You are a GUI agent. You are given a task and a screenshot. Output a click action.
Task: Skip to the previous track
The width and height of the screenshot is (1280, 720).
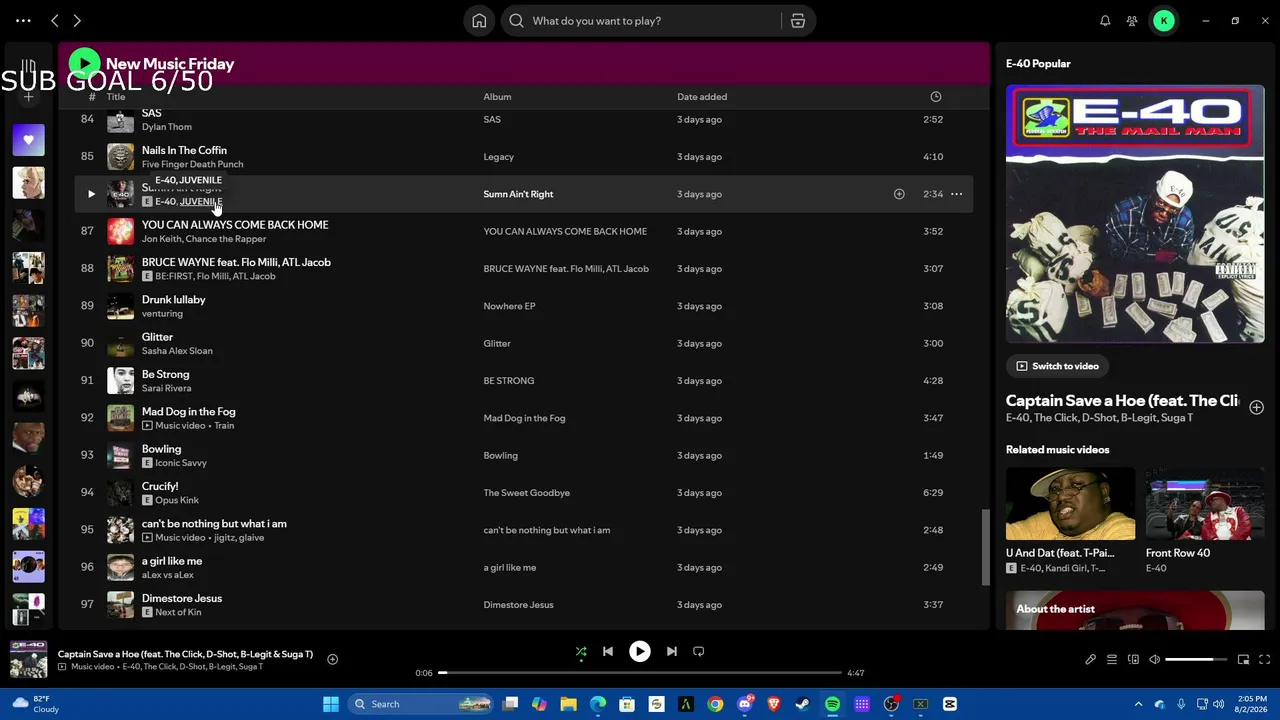(x=608, y=652)
